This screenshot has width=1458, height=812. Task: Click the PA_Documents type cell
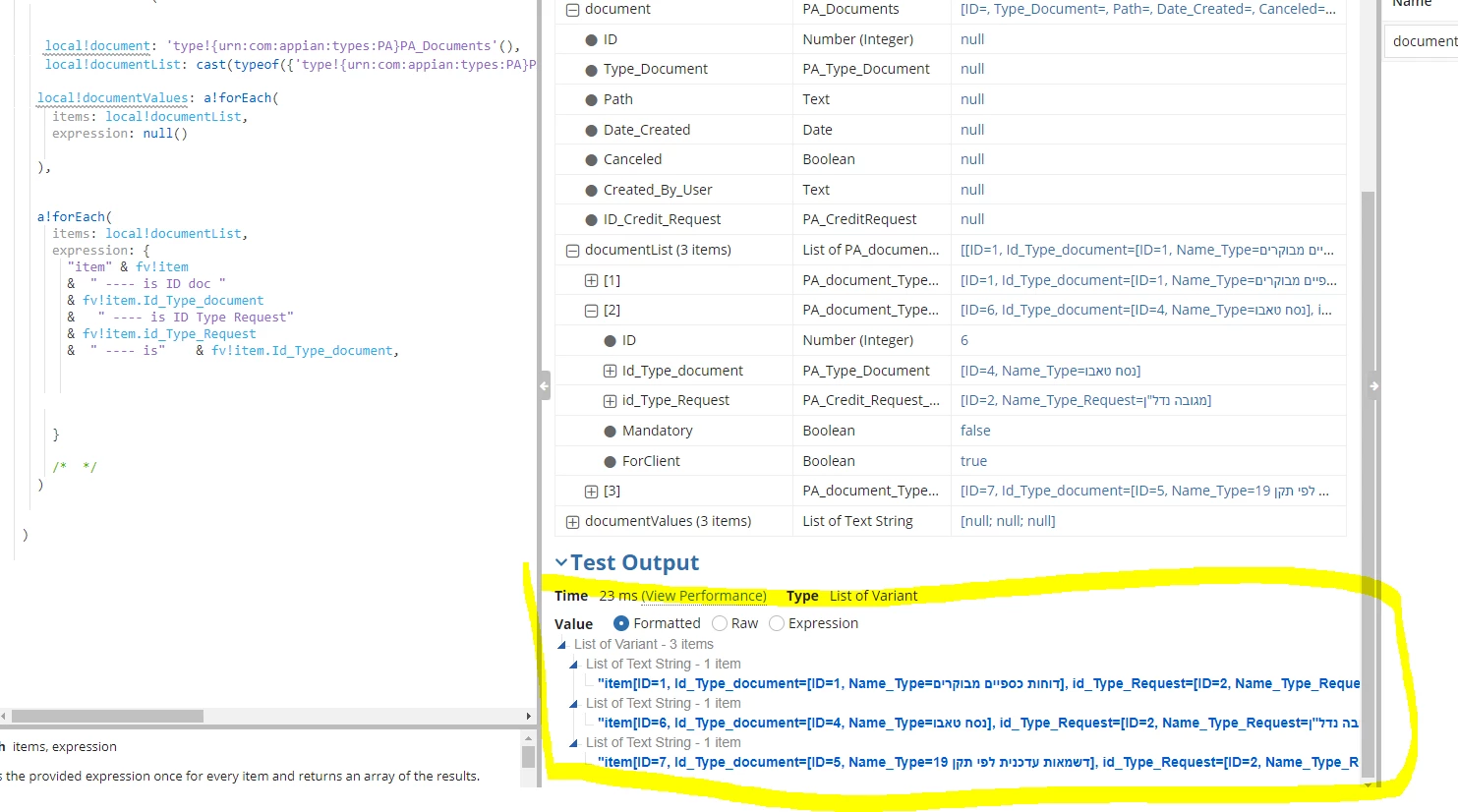click(x=871, y=10)
